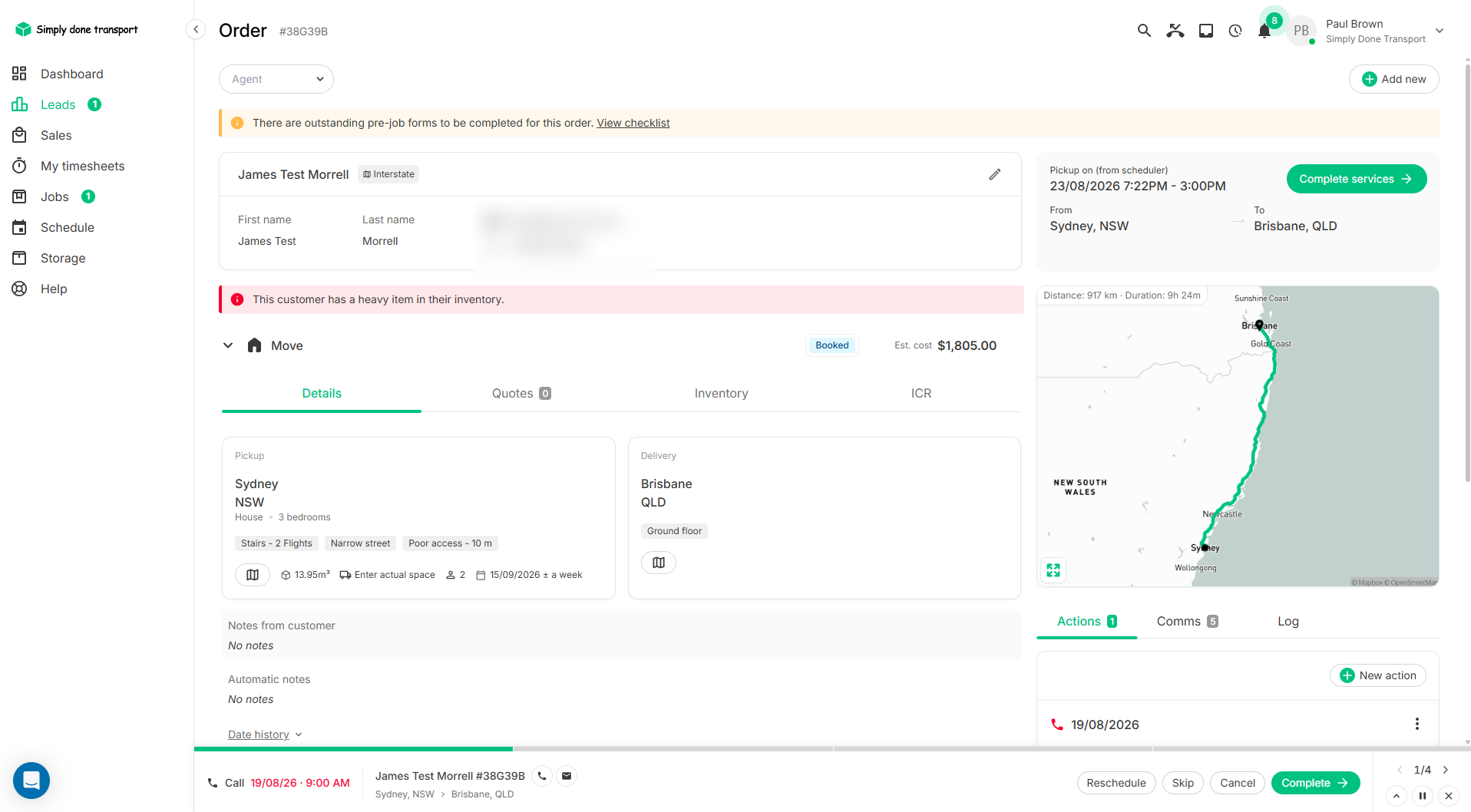
Task: Click the call queue progress bar
Action: pyautogui.click(x=832, y=748)
